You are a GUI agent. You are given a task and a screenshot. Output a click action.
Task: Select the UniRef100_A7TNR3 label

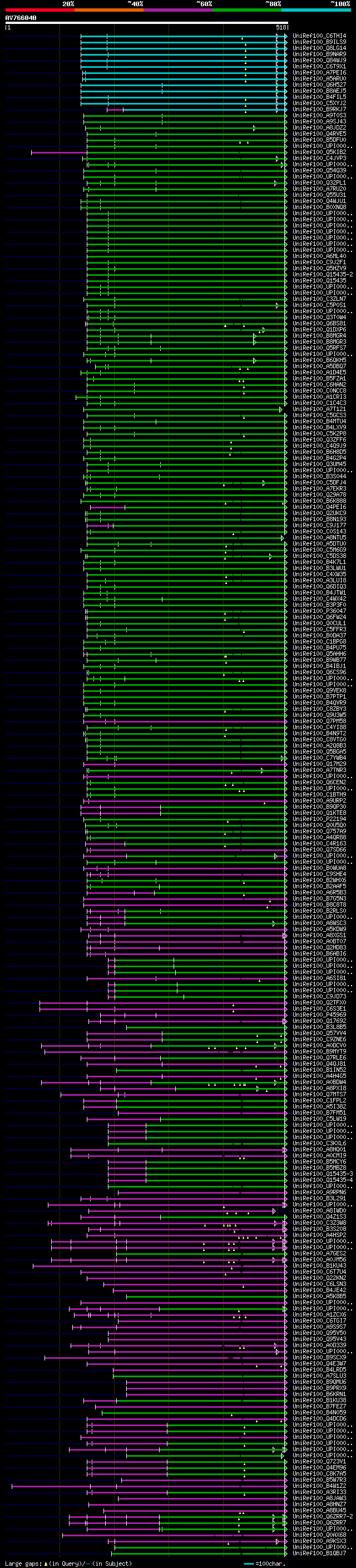319,770
